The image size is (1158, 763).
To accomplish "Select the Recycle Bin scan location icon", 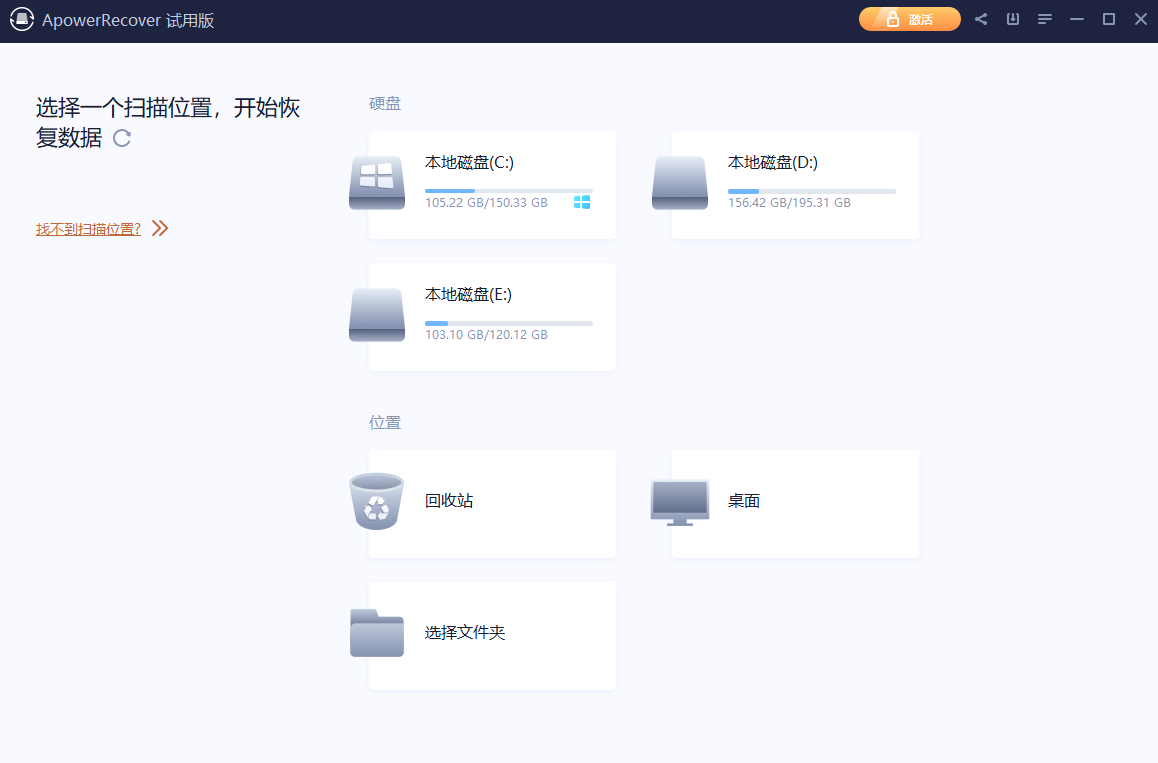I will pyautogui.click(x=377, y=501).
